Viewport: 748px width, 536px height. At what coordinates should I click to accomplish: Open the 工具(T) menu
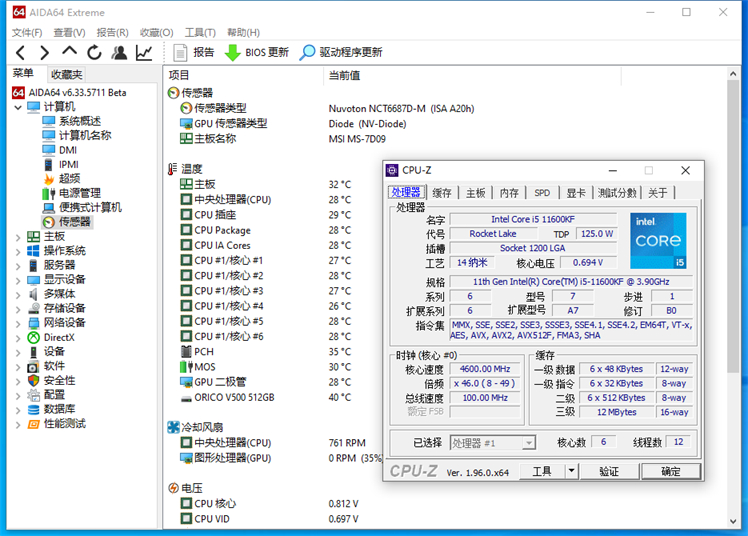pos(200,32)
